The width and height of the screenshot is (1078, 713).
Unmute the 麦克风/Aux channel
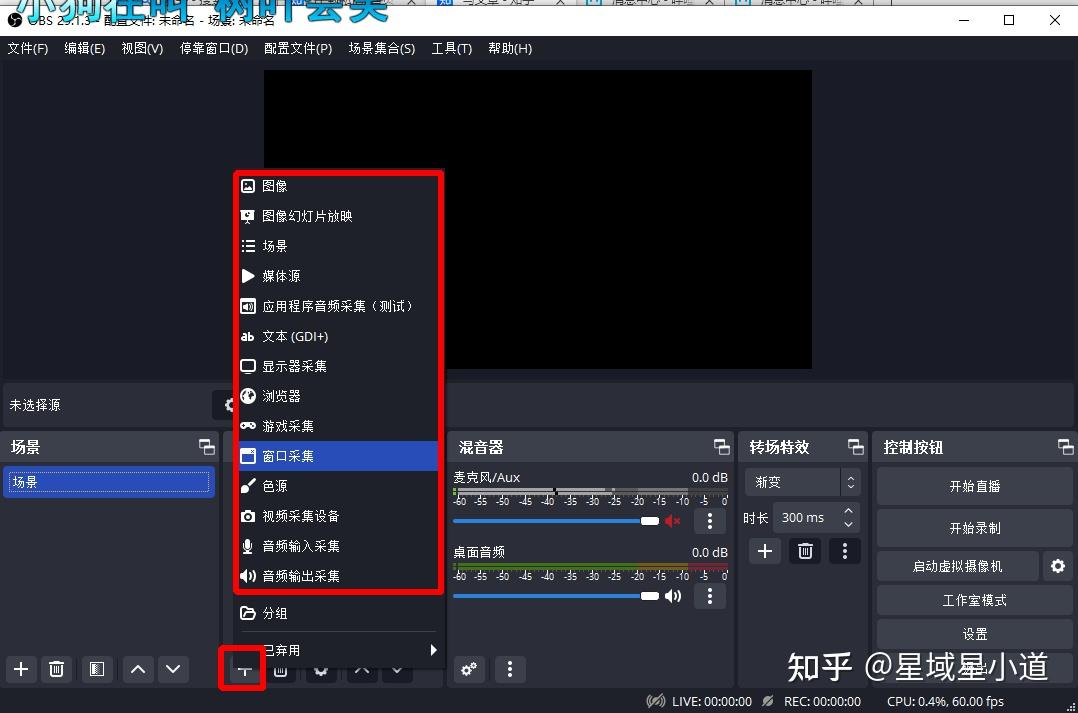point(672,521)
